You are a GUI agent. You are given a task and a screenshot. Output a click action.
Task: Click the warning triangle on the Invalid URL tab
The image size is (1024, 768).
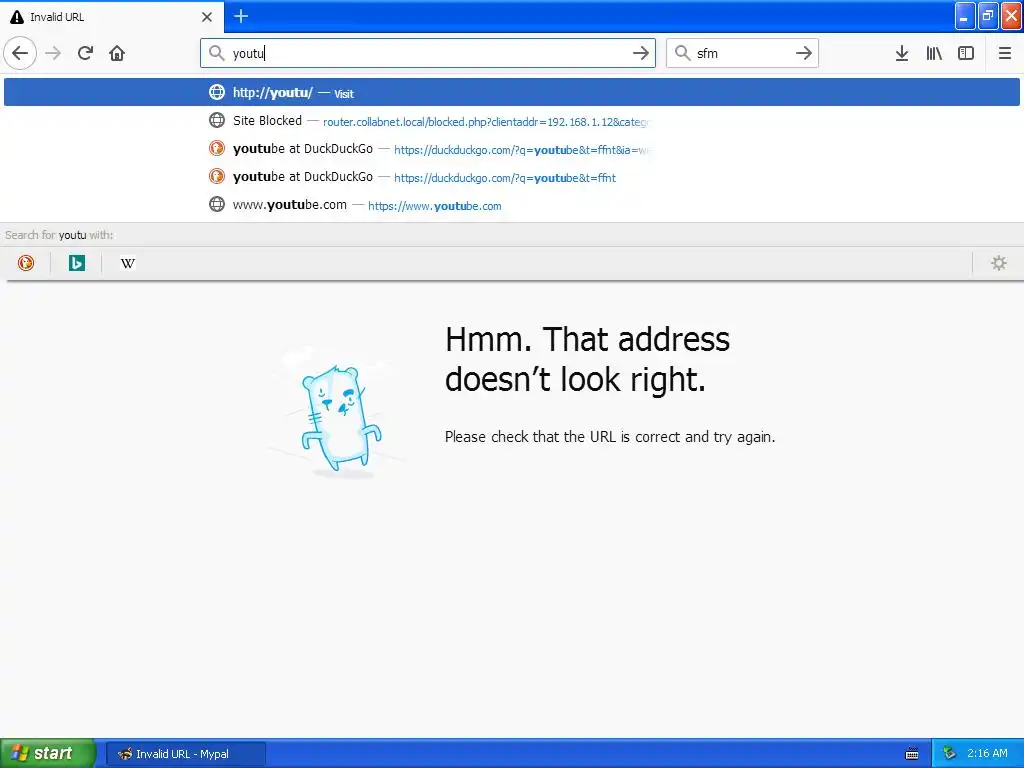(x=17, y=17)
